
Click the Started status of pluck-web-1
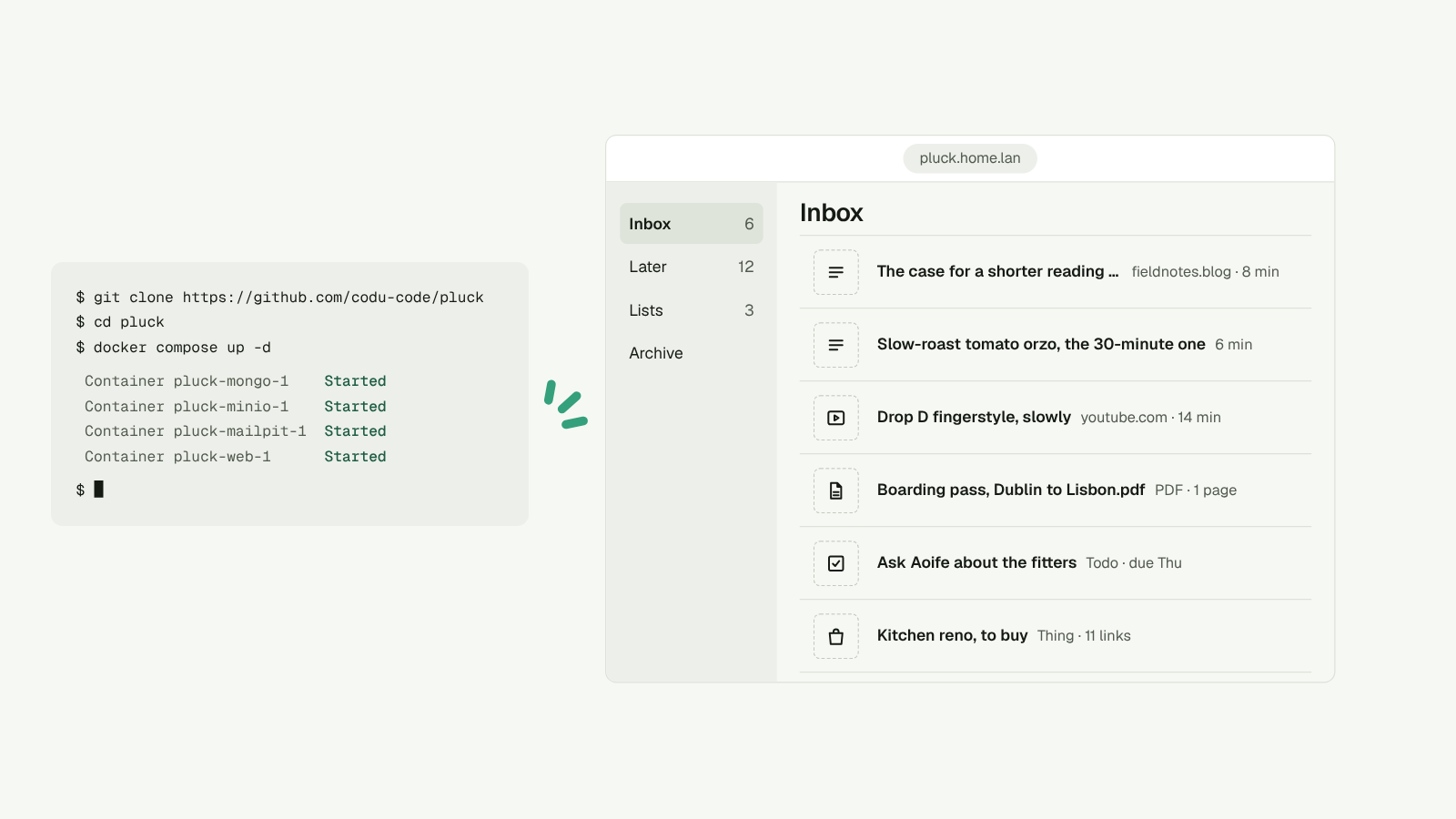355,457
